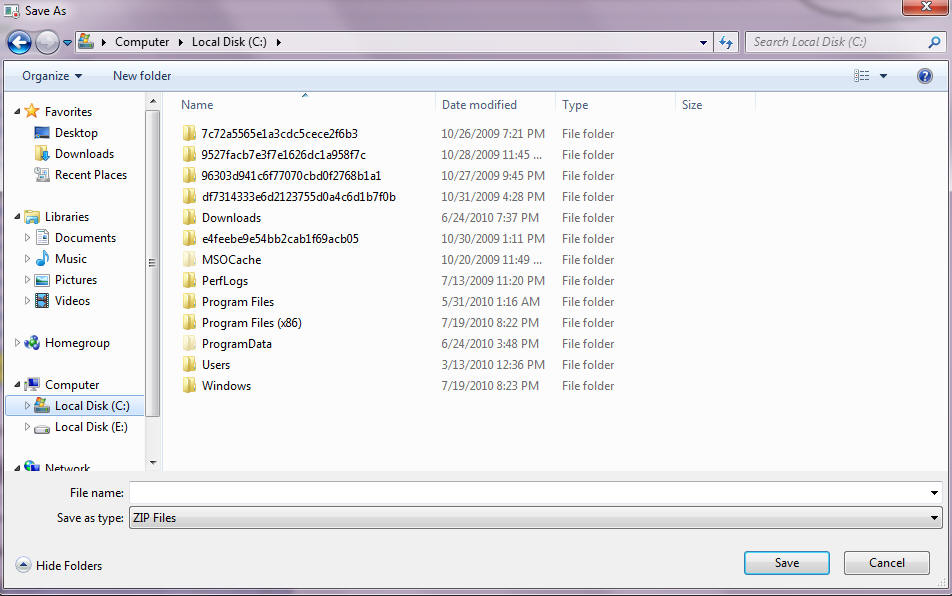The image size is (952, 596).
Task: Open the recent pages dropdown arrow
Action: pos(67,42)
